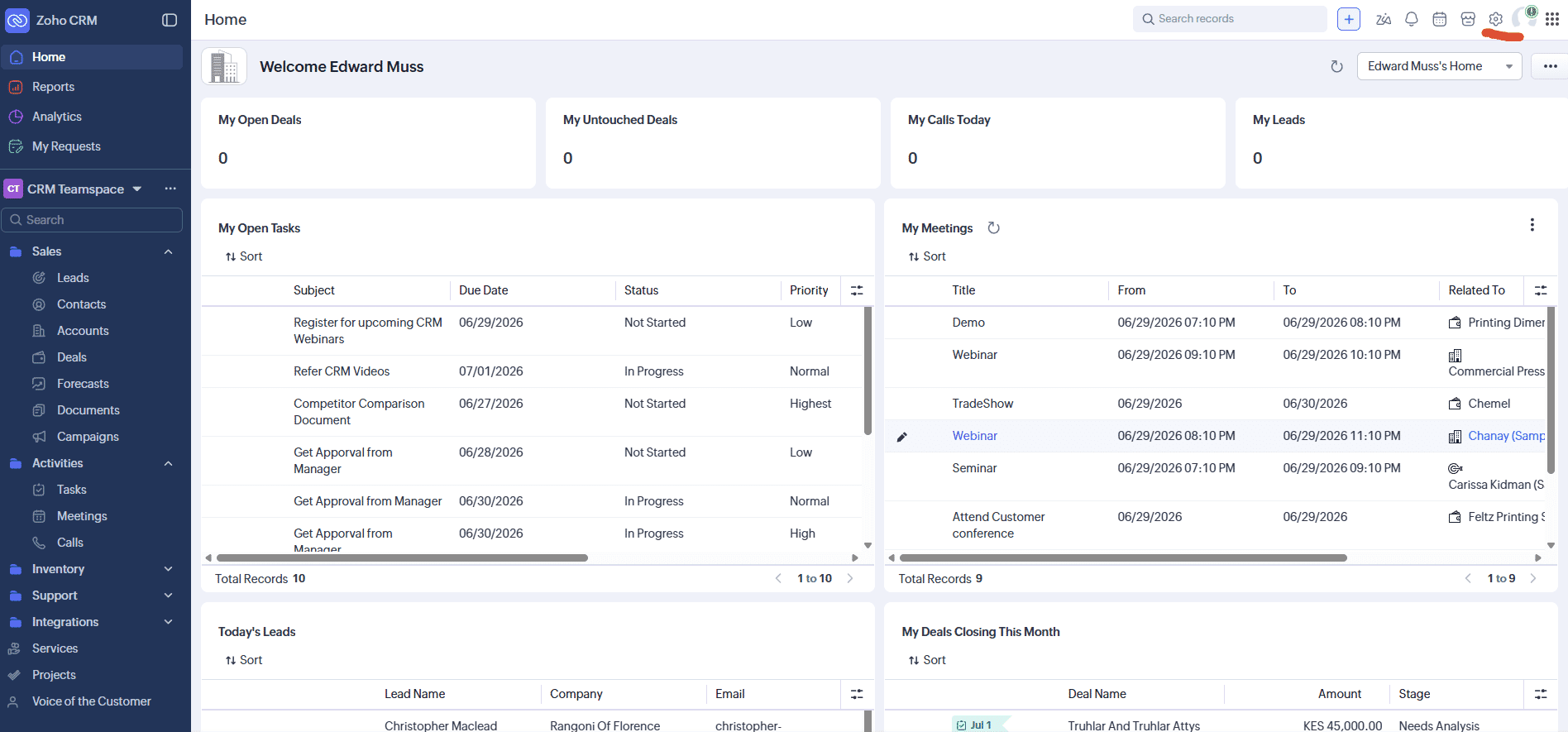Open the Zia assistant icon
Viewport: 1568px width, 732px height.
pyautogui.click(x=1384, y=19)
